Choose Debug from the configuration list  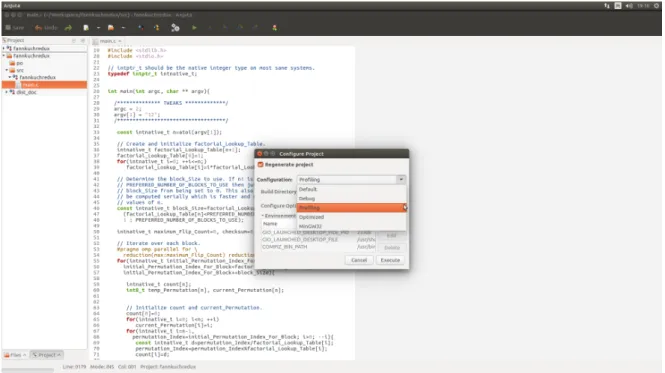coord(352,199)
